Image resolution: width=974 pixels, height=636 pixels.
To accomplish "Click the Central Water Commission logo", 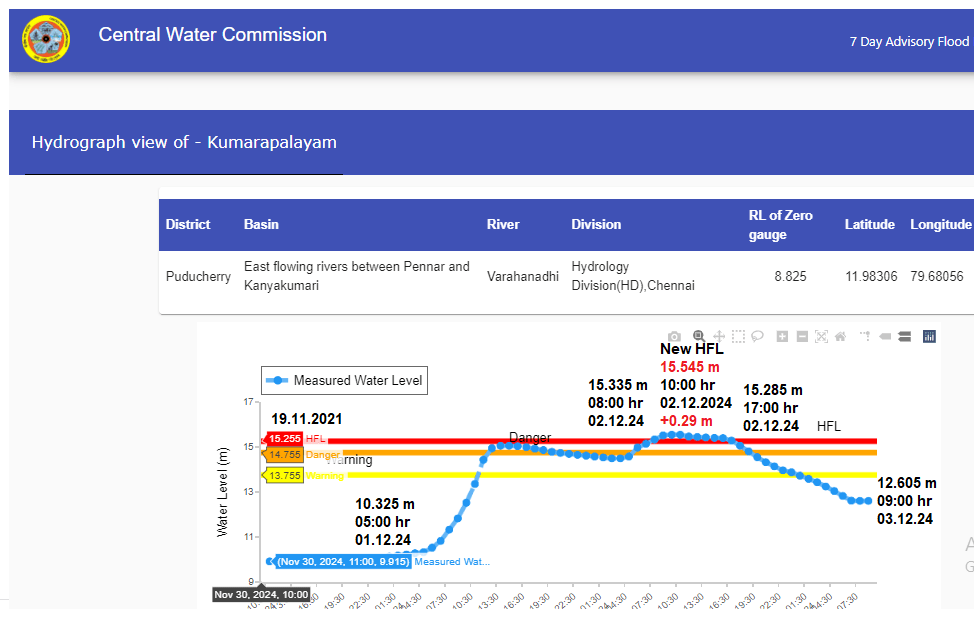I will [x=46, y=40].
